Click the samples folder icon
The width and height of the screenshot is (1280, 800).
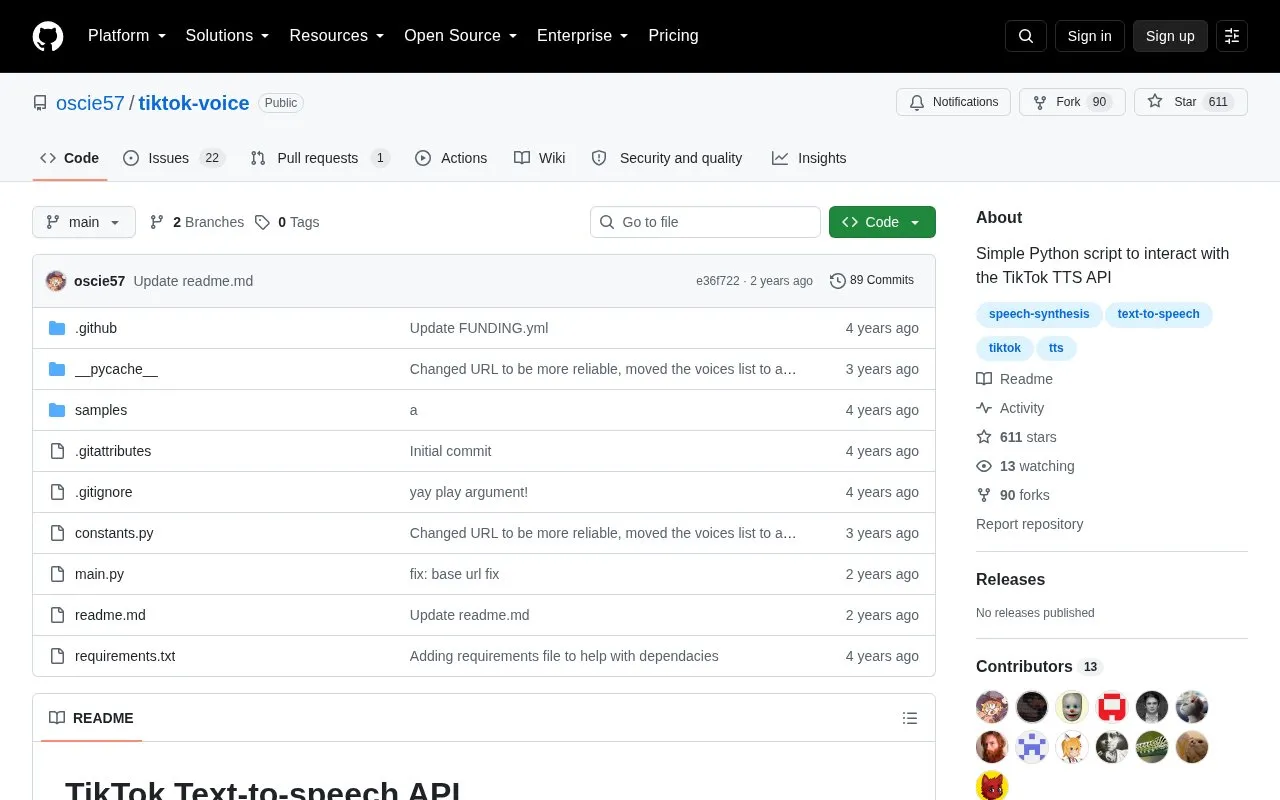click(57, 410)
